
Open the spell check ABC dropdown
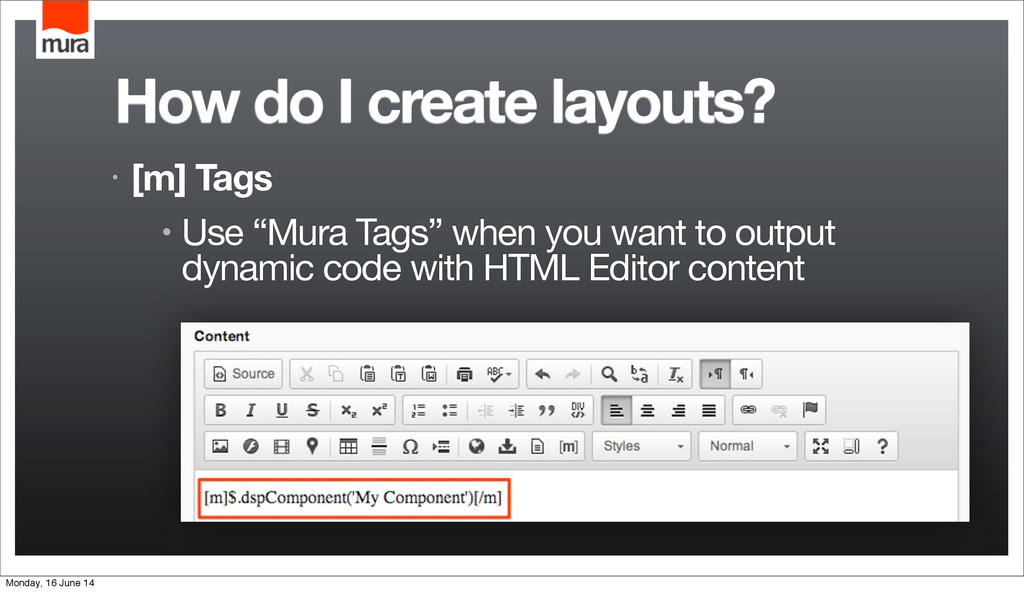[499, 374]
